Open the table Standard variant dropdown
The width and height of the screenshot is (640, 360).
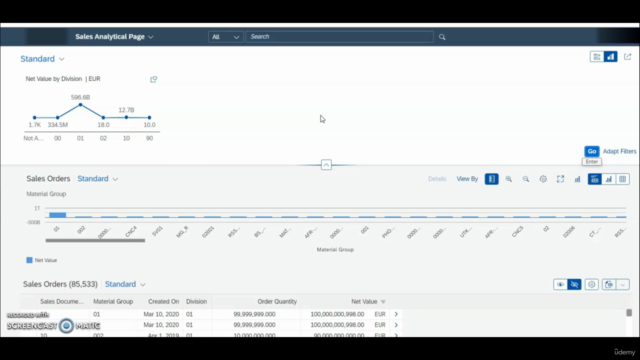point(125,284)
